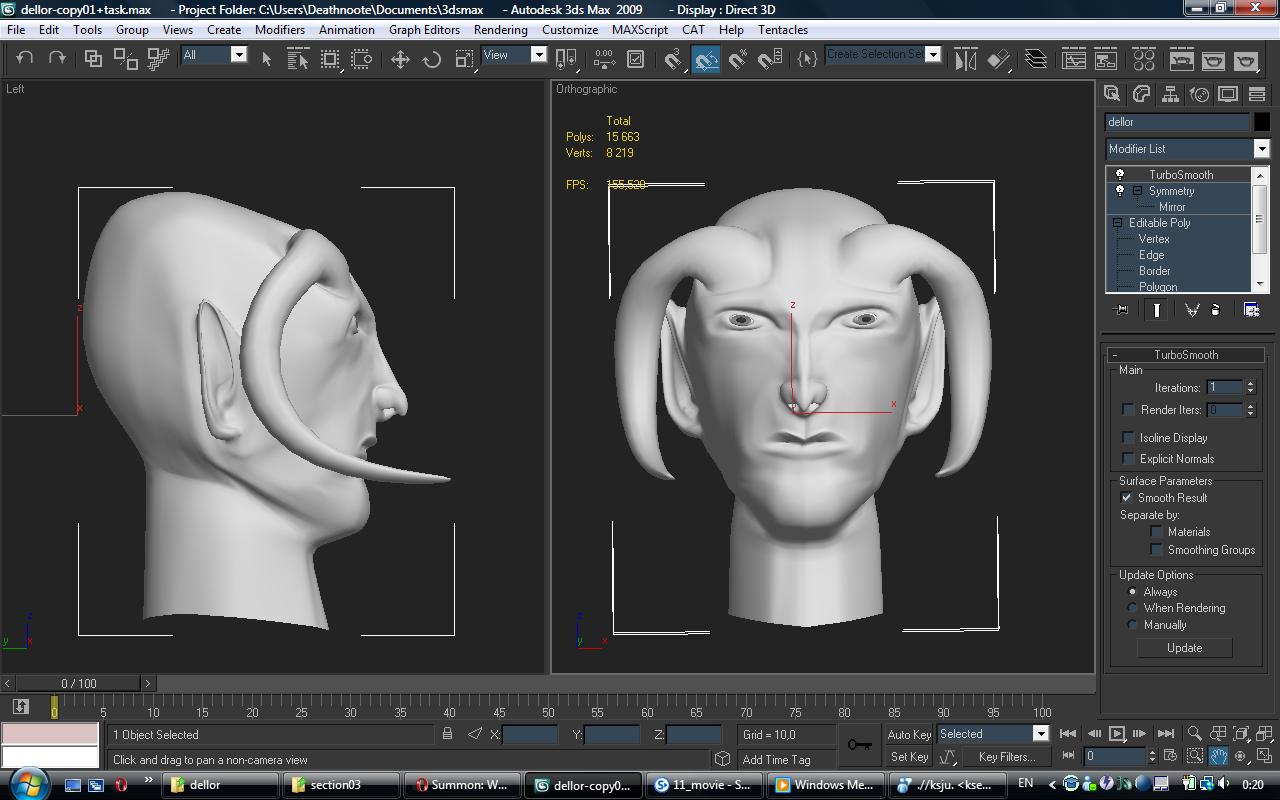Click the Undo arrow in the toolbar

pos(25,59)
